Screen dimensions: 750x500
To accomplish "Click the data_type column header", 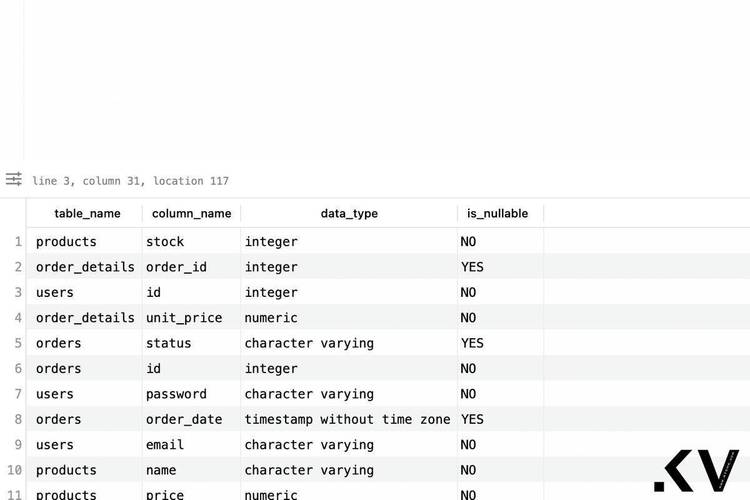I will [349, 213].
